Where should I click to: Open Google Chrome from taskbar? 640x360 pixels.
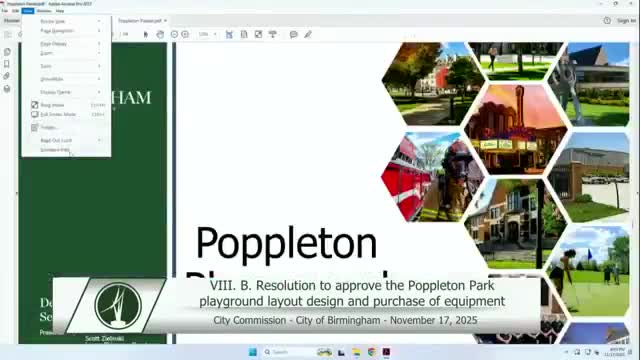(371, 352)
